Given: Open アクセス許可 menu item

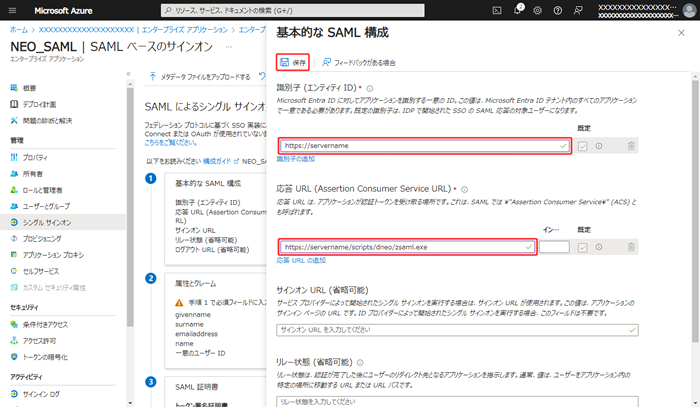Looking at the screenshot, I should (x=39, y=341).
